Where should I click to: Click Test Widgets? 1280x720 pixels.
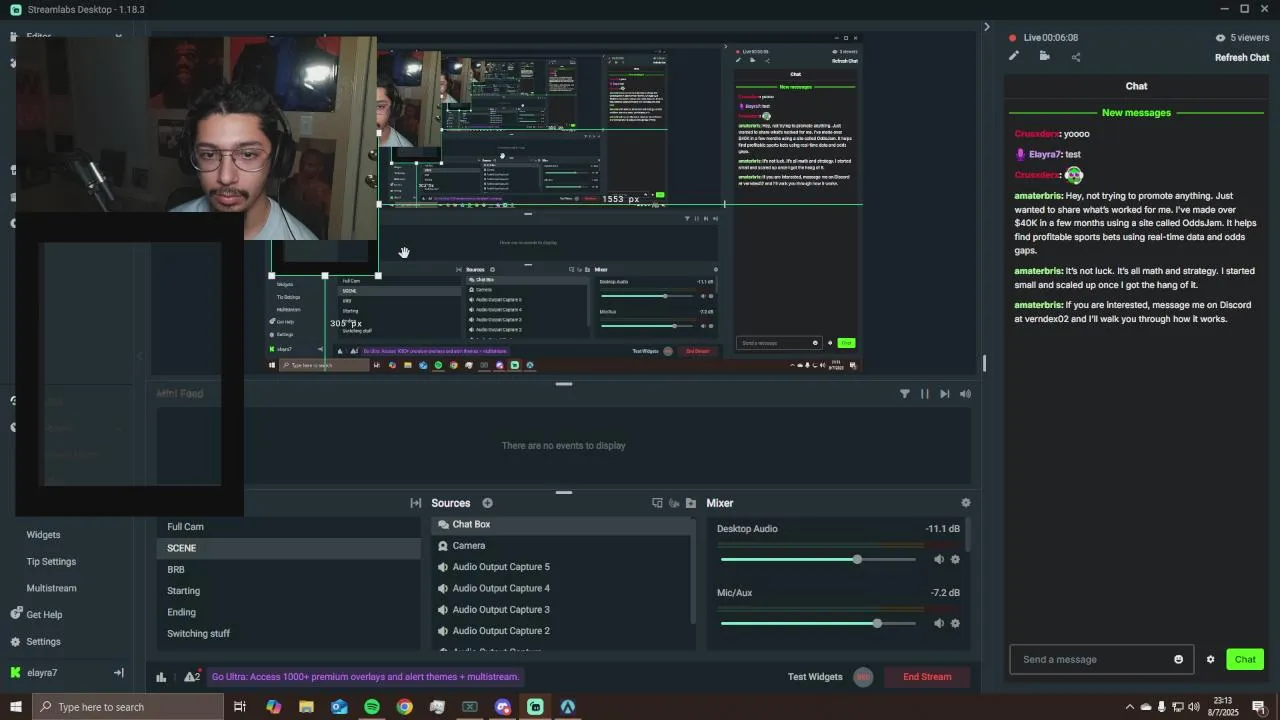click(815, 677)
